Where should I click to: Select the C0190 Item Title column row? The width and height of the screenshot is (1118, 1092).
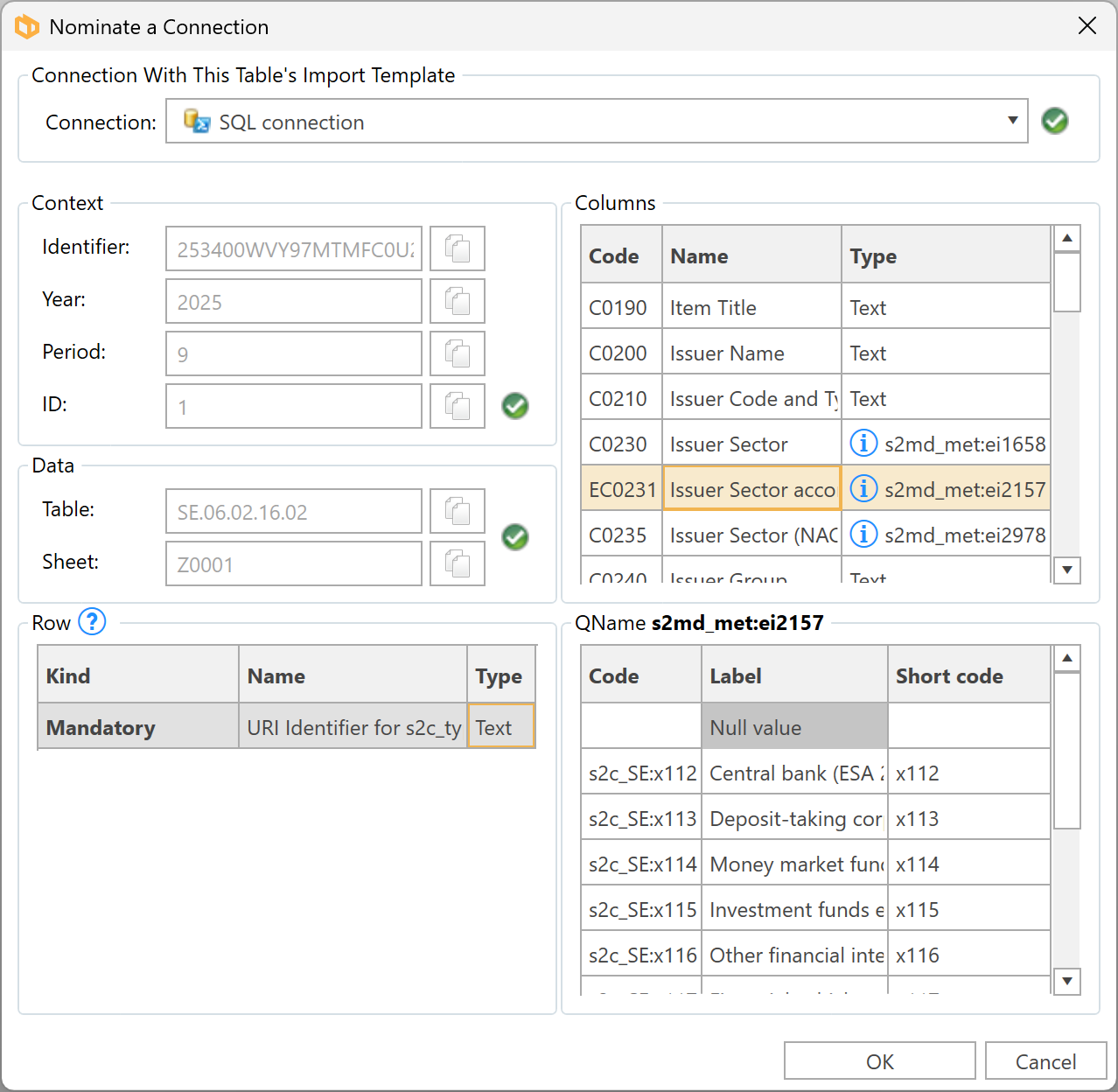coord(713,308)
